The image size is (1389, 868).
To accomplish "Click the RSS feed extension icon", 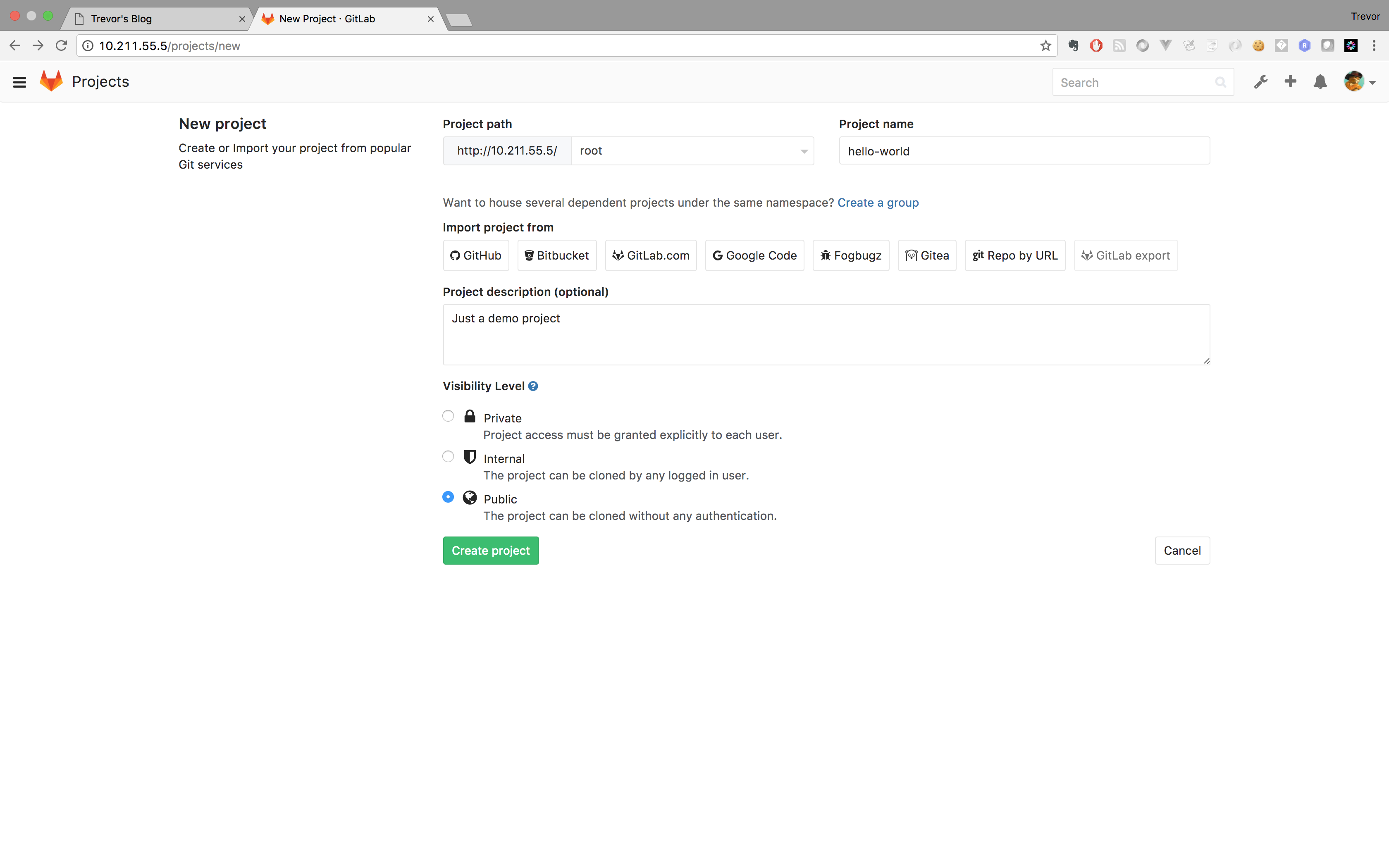I will [1119, 45].
